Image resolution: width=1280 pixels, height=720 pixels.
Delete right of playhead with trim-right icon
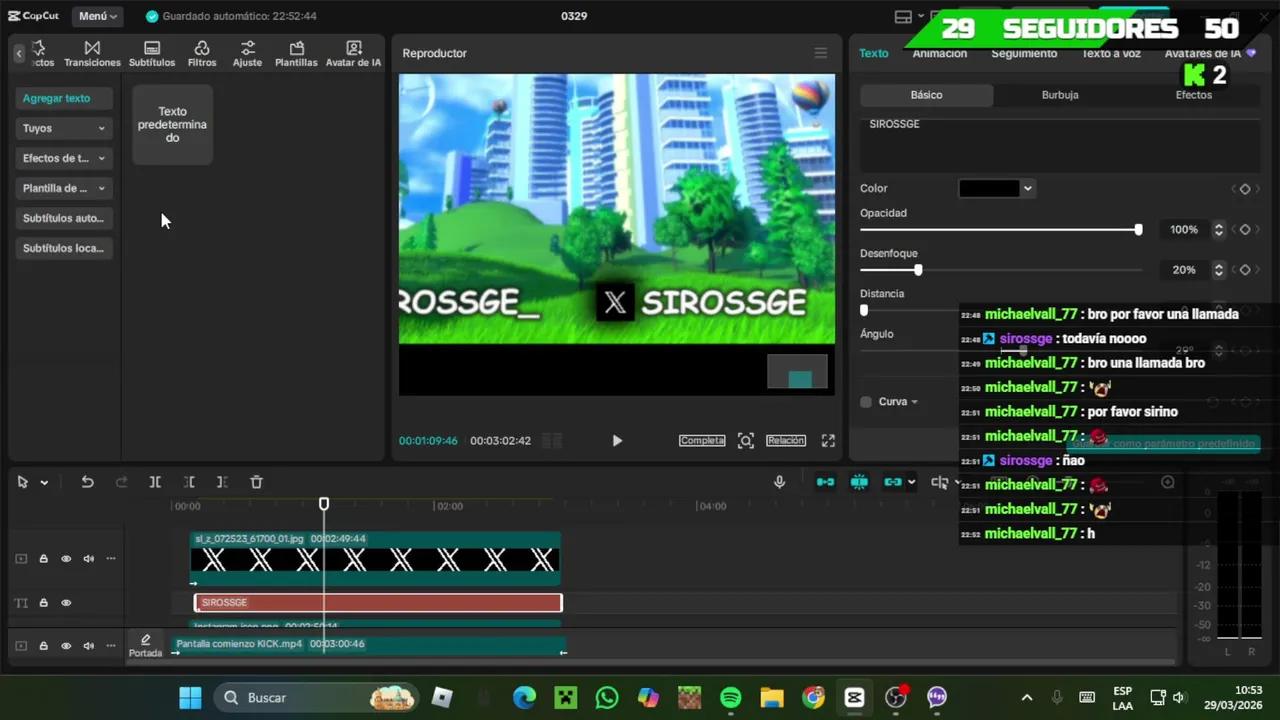point(222,482)
